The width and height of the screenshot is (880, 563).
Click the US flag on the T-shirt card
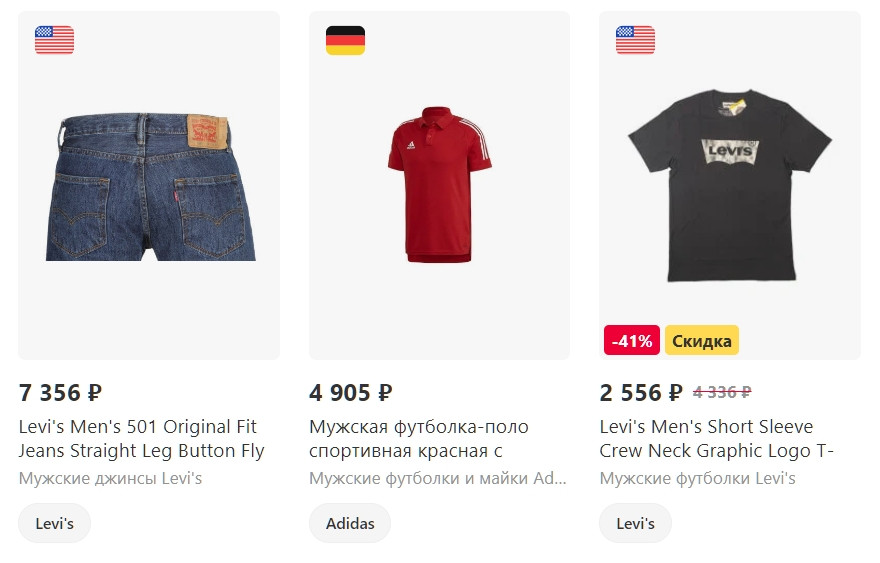click(635, 40)
